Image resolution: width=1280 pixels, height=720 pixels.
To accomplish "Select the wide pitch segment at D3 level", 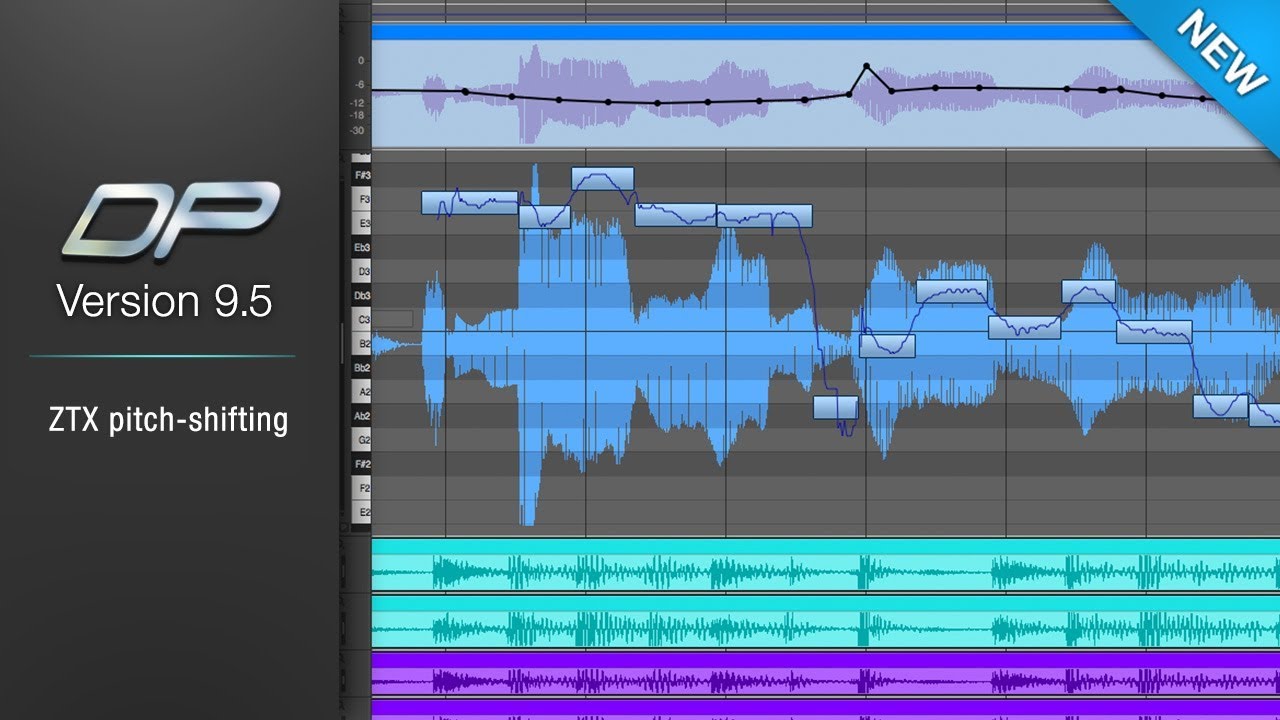I will click(x=952, y=291).
